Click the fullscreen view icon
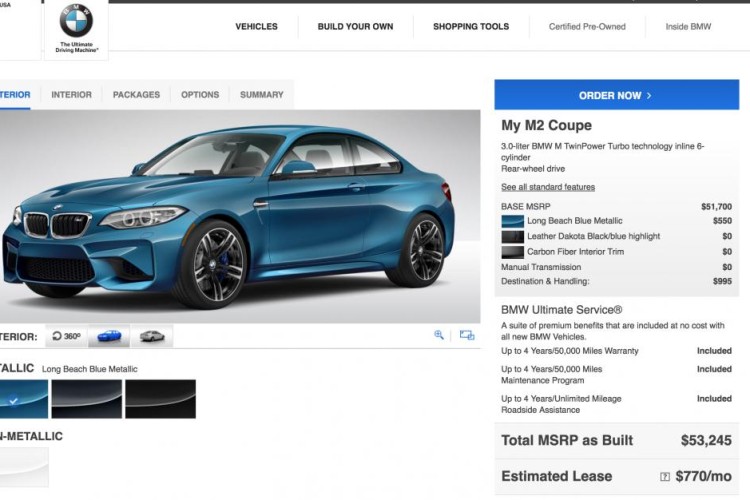The width and height of the screenshot is (750, 500). [467, 335]
